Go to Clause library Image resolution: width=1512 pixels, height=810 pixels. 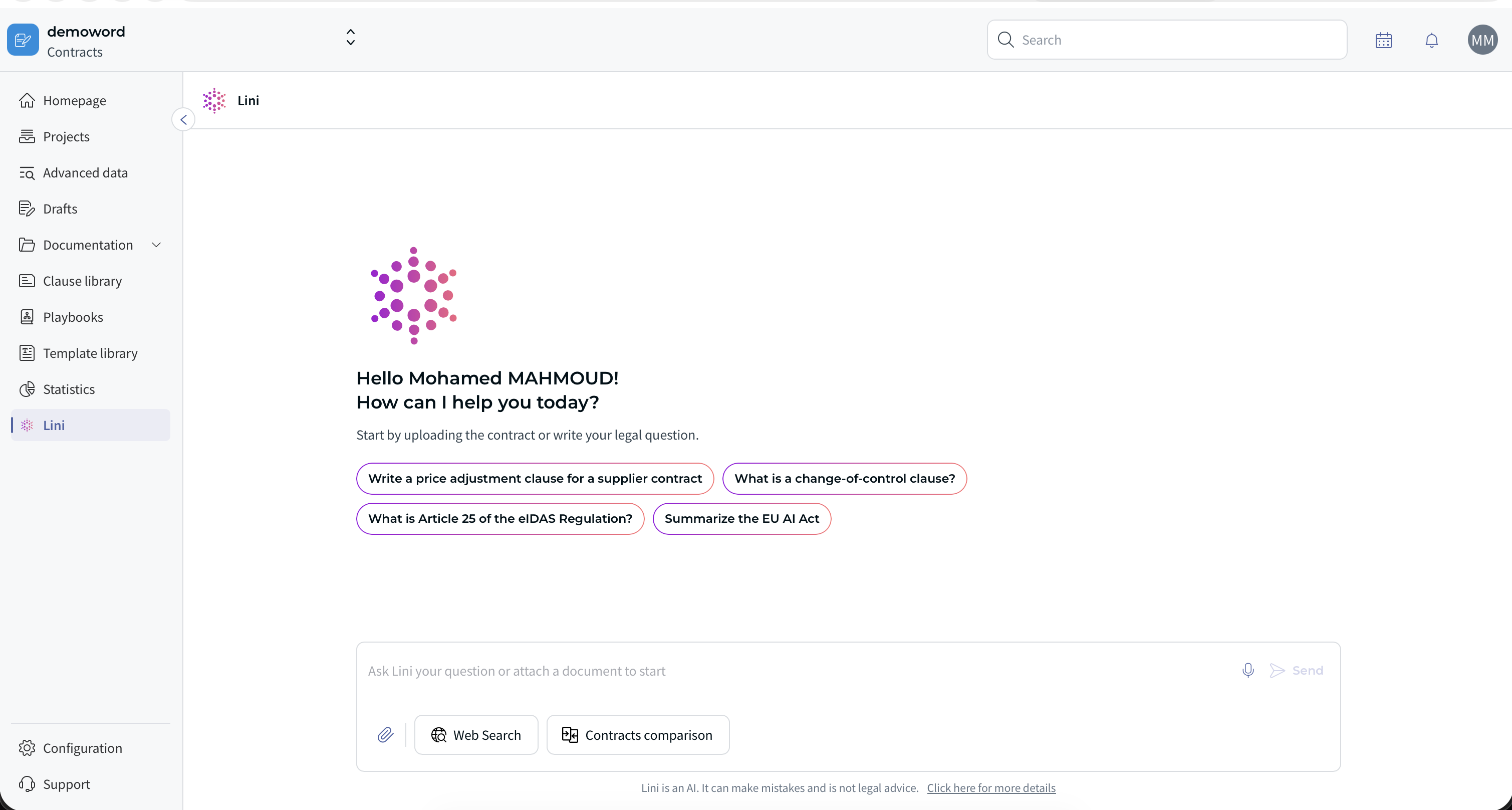[82, 281]
